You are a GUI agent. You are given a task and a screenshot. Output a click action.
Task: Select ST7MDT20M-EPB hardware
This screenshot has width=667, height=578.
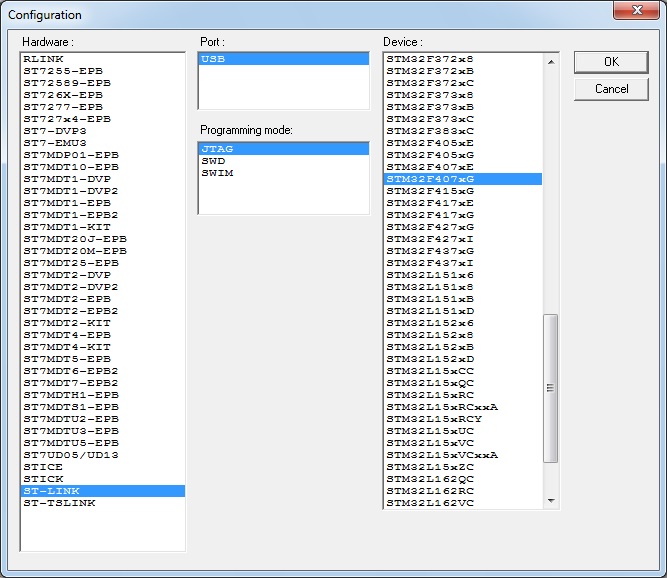[103, 251]
